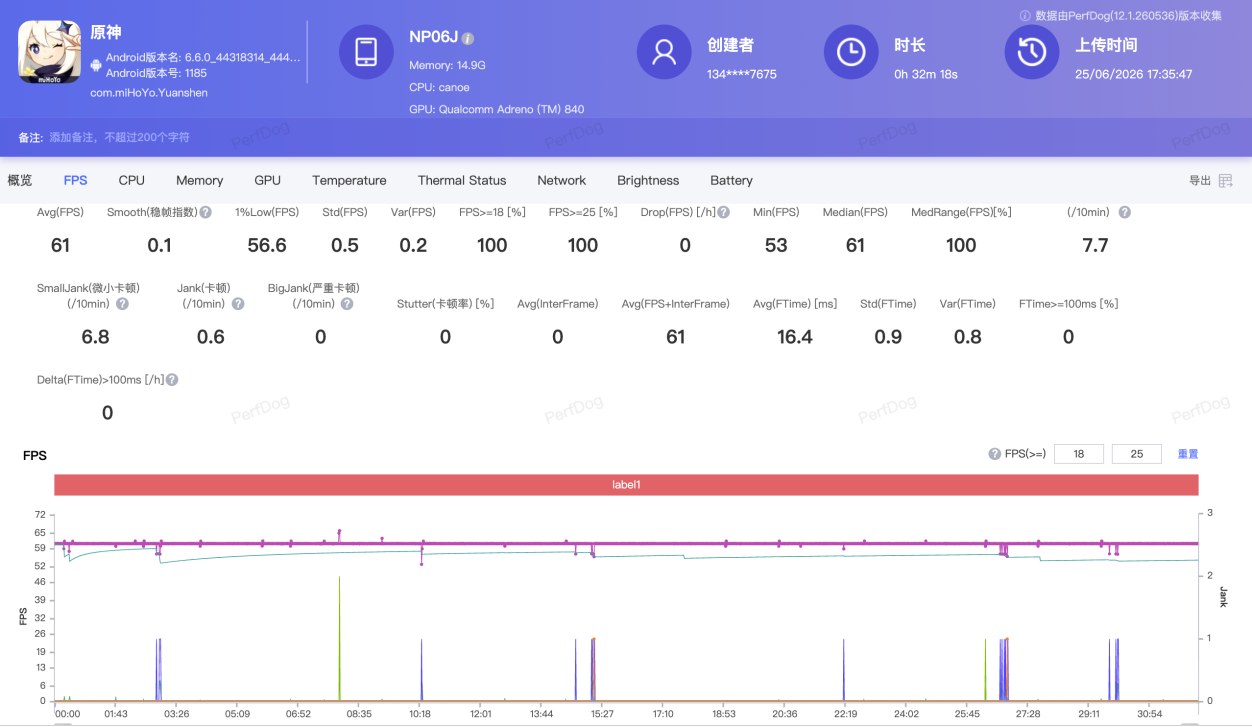
Task: Select the Battery tab
Action: coord(731,181)
